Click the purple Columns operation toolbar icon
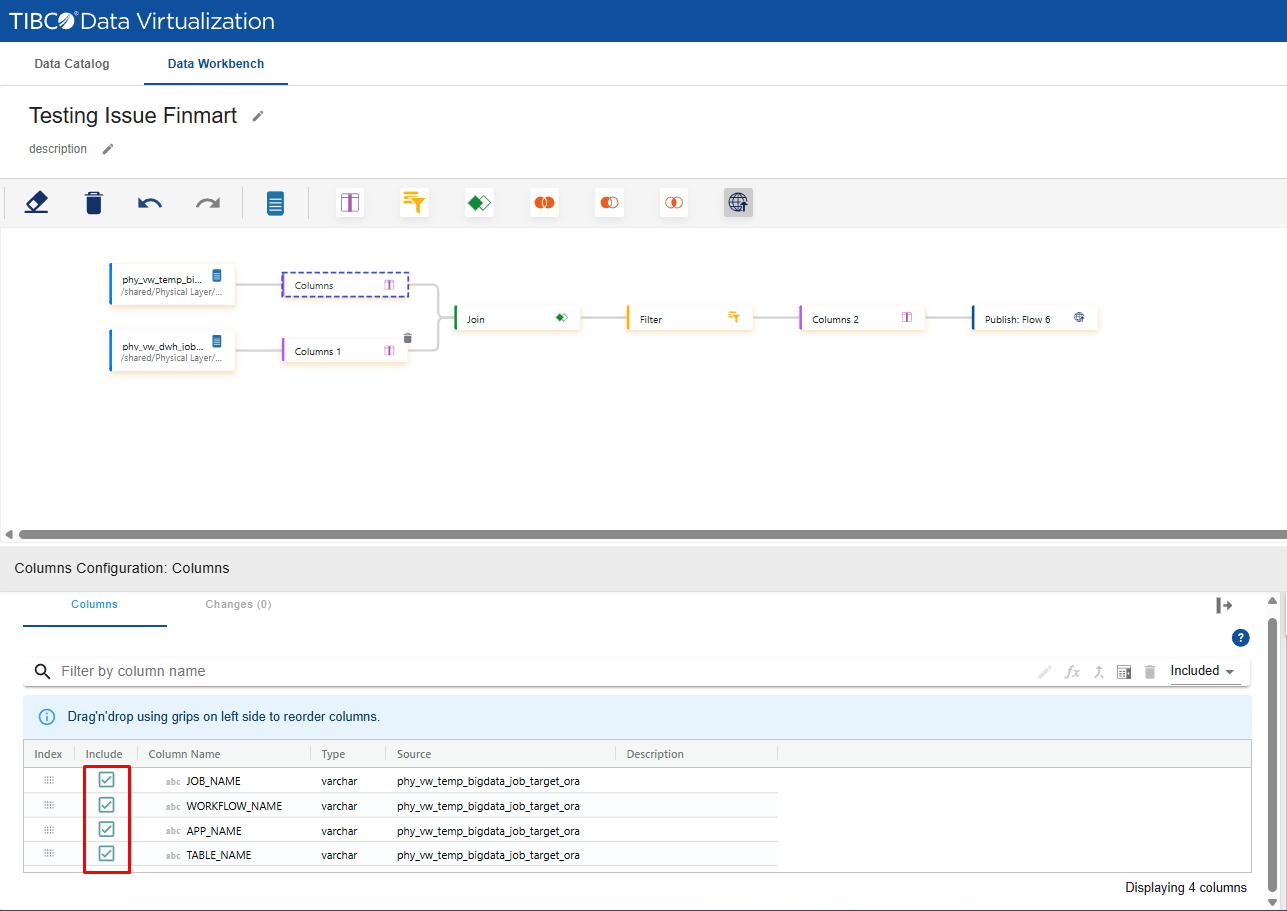 tap(350, 203)
